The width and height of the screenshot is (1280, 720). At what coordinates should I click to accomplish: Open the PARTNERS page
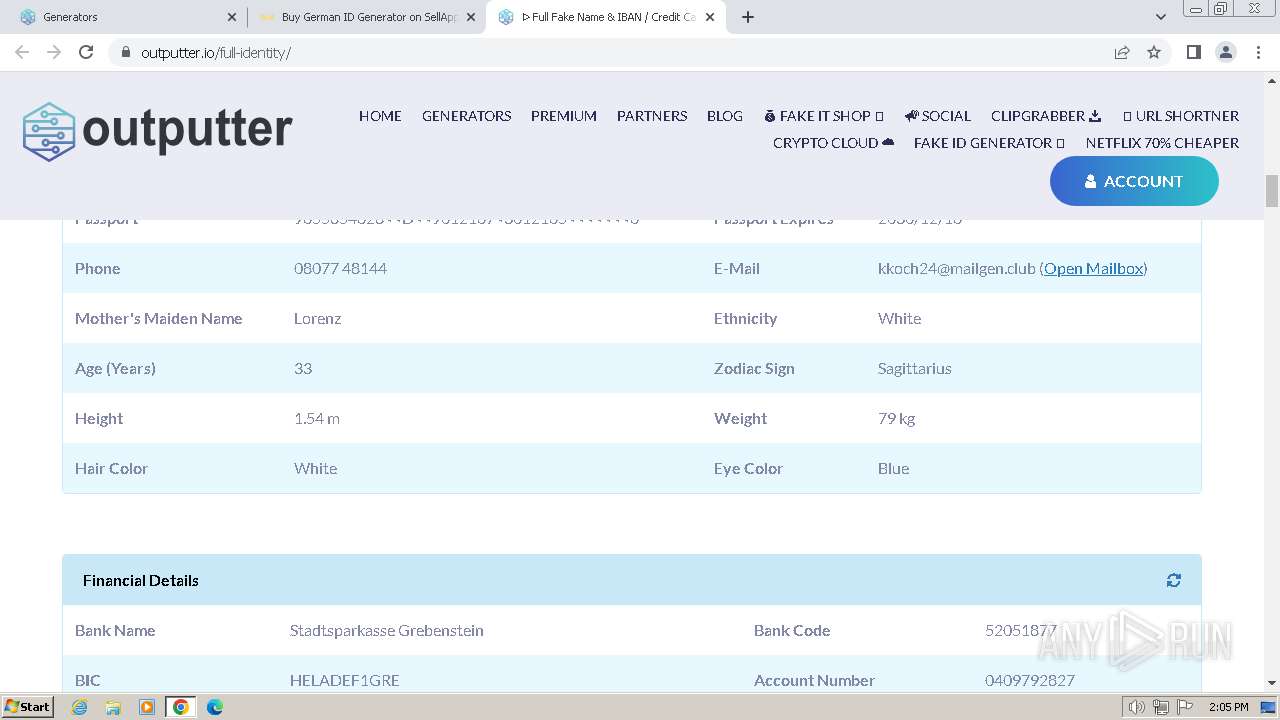(x=652, y=116)
